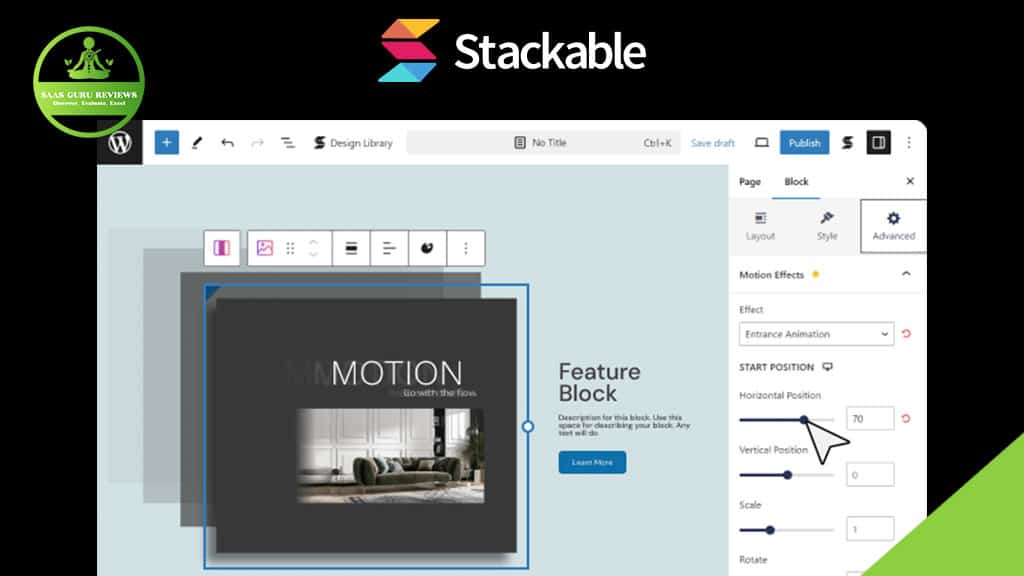This screenshot has height=576, width=1024.
Task: Reset the Horizontal Position value
Action: 906,419
